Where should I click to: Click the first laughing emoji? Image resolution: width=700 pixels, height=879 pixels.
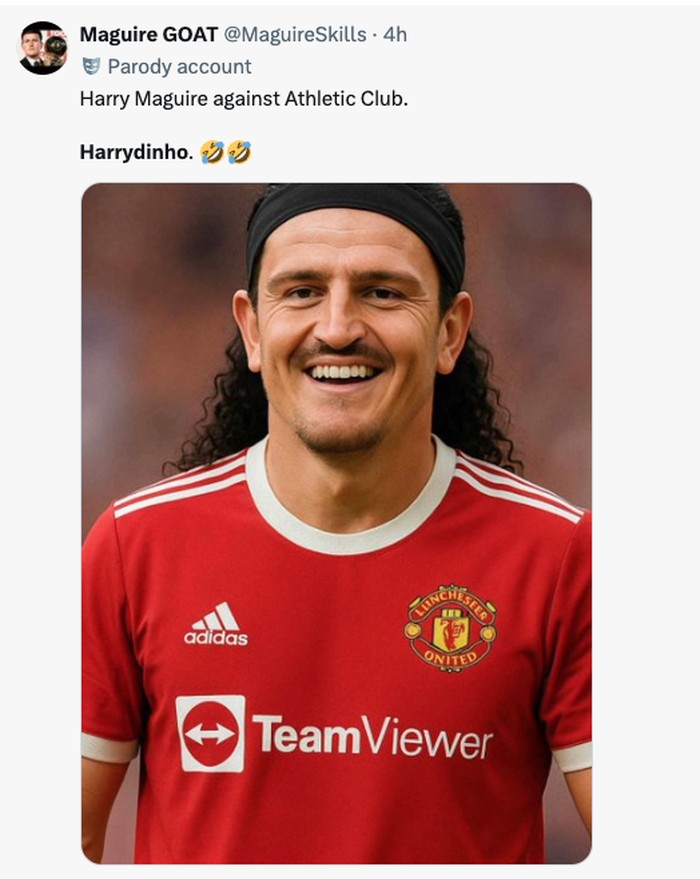click(x=211, y=152)
